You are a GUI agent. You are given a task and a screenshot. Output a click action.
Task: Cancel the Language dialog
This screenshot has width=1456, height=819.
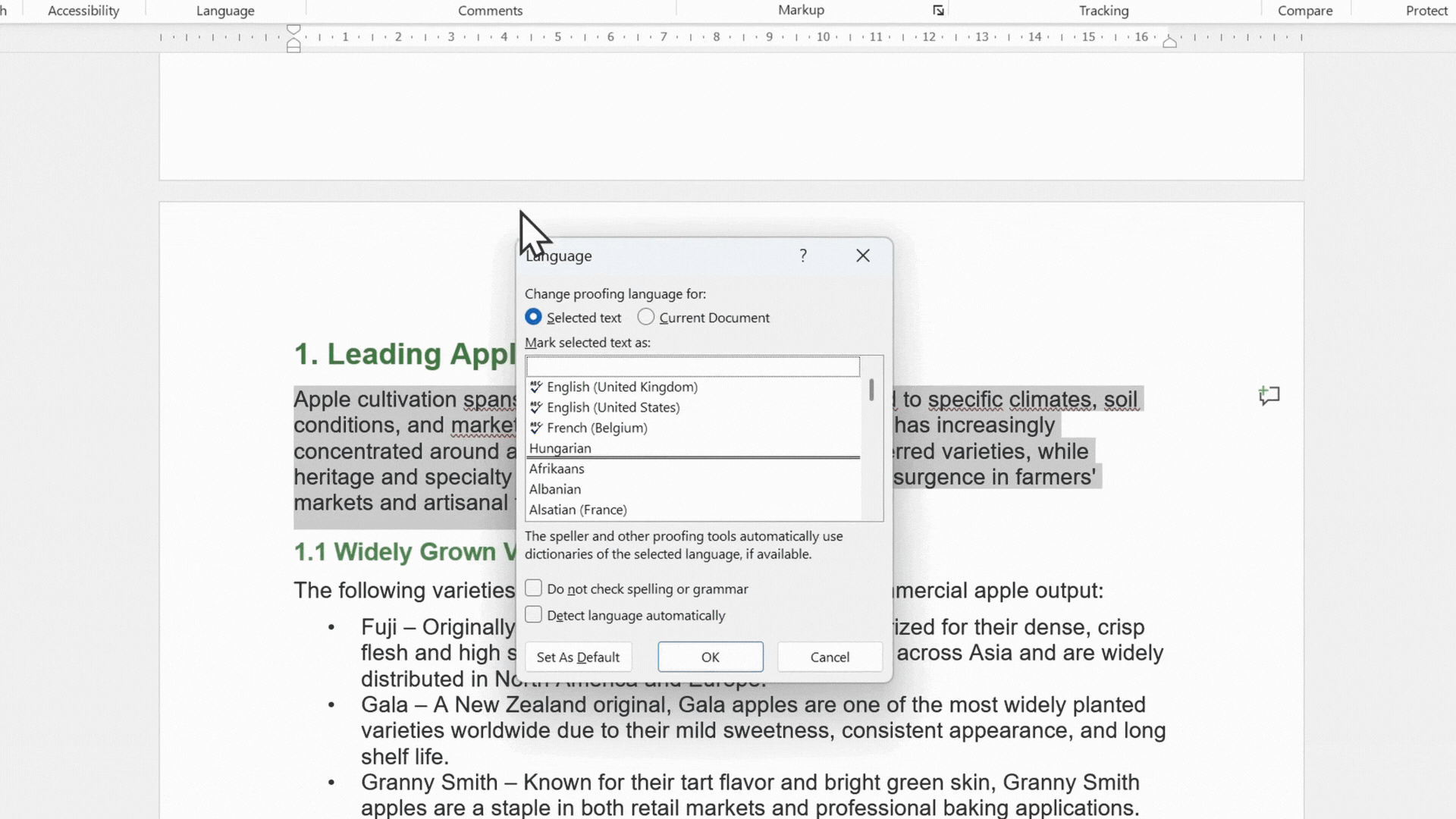[x=830, y=657]
